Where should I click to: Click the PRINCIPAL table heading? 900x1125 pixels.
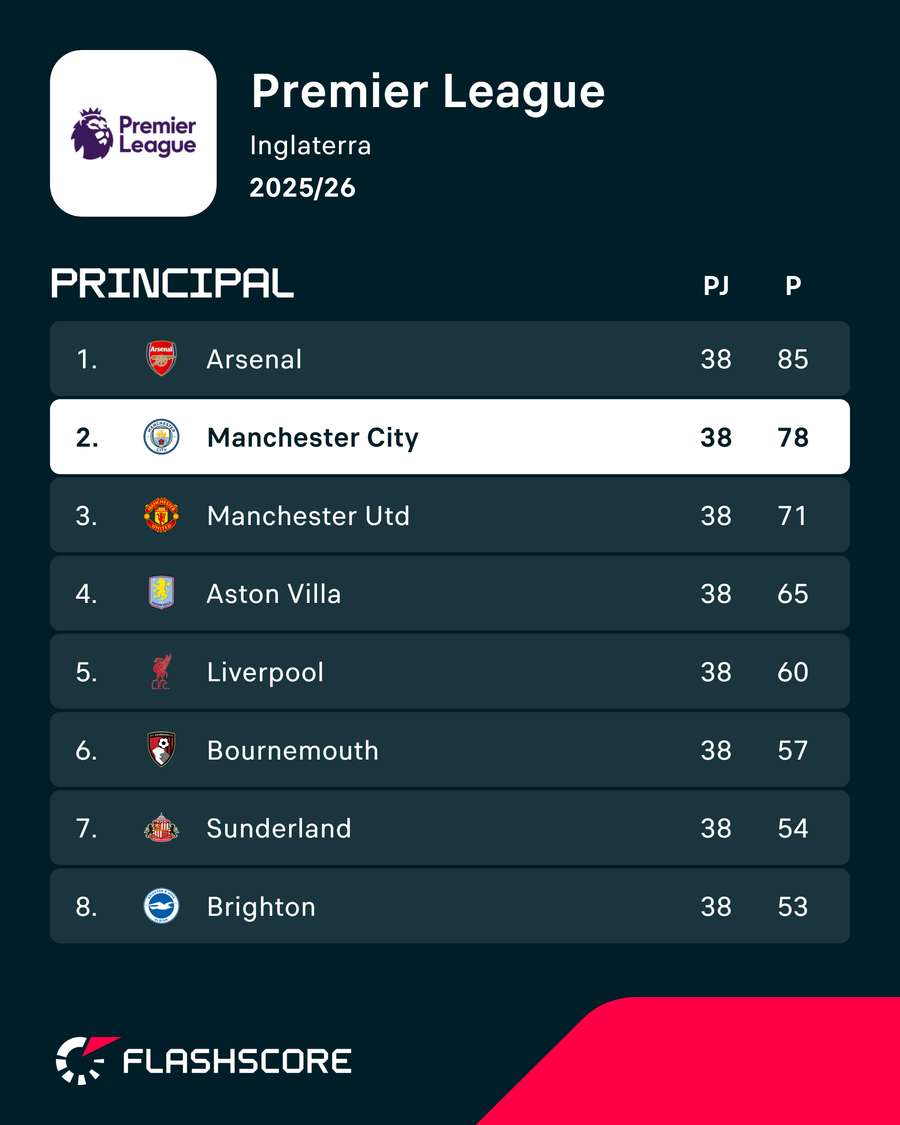click(172, 283)
